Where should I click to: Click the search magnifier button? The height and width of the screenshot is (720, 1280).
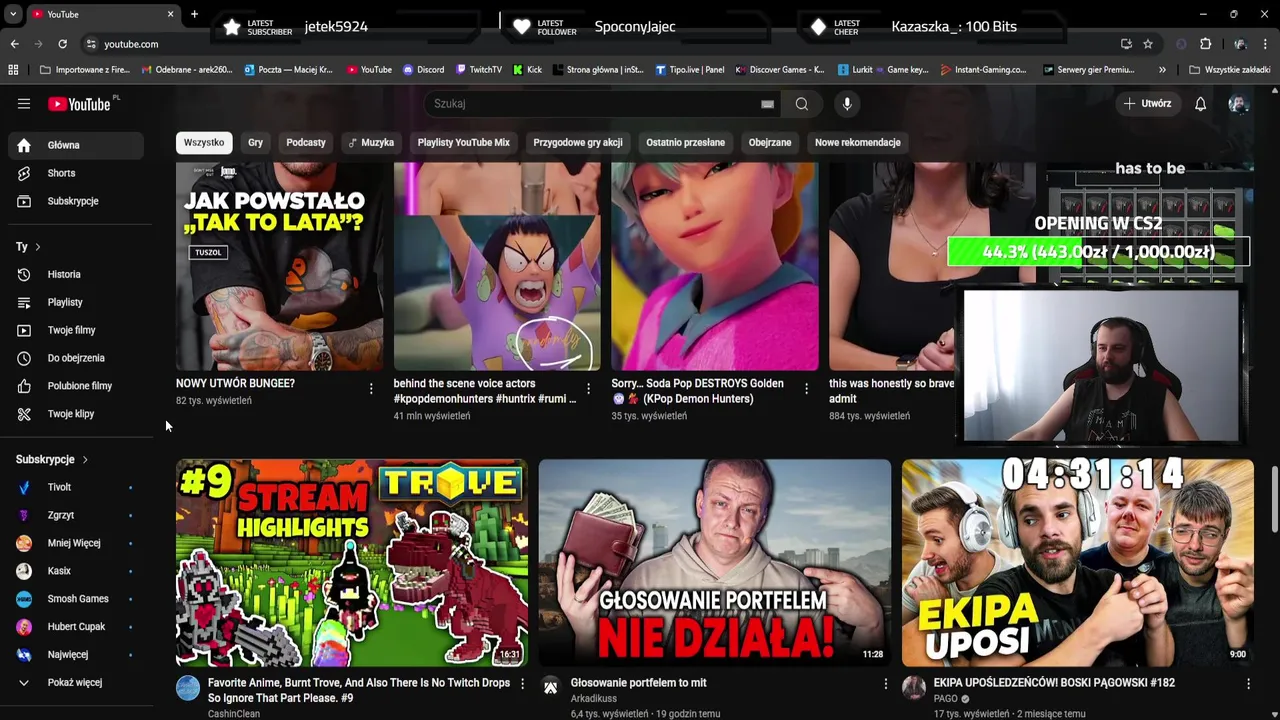802,104
